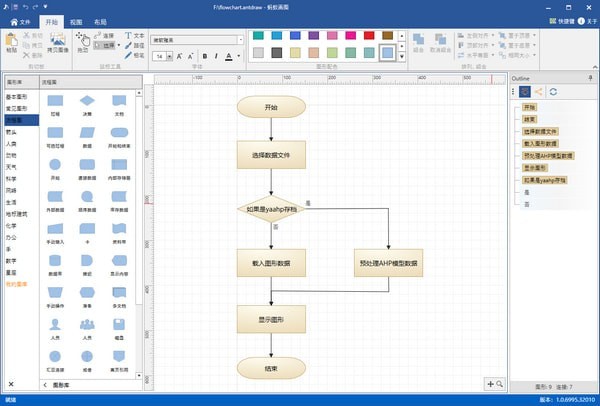Pick the plain circle shape in library
Screen dimensions: 600x406
(x=55, y=165)
